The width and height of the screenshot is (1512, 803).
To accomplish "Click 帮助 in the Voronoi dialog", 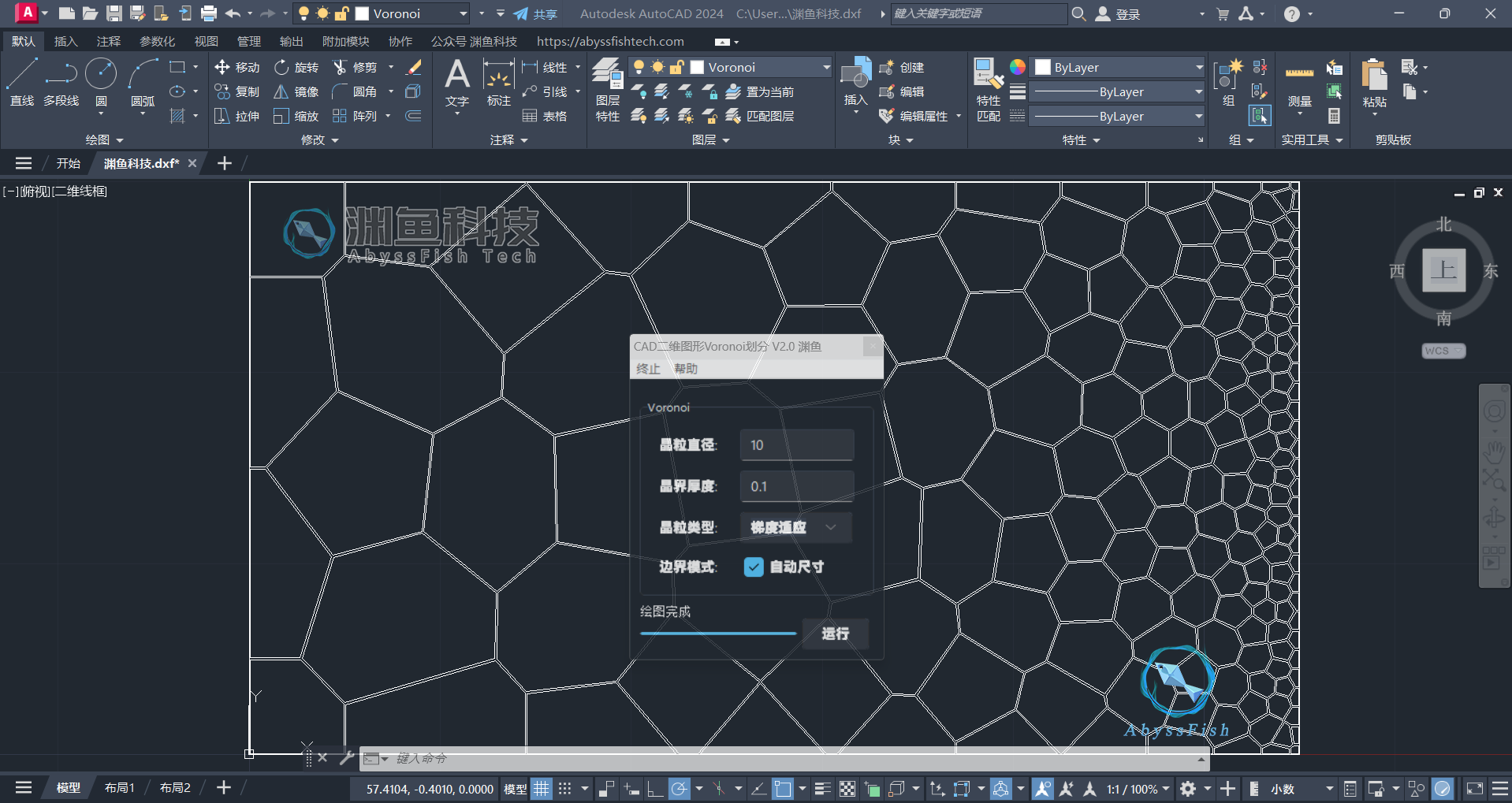I will pos(686,369).
